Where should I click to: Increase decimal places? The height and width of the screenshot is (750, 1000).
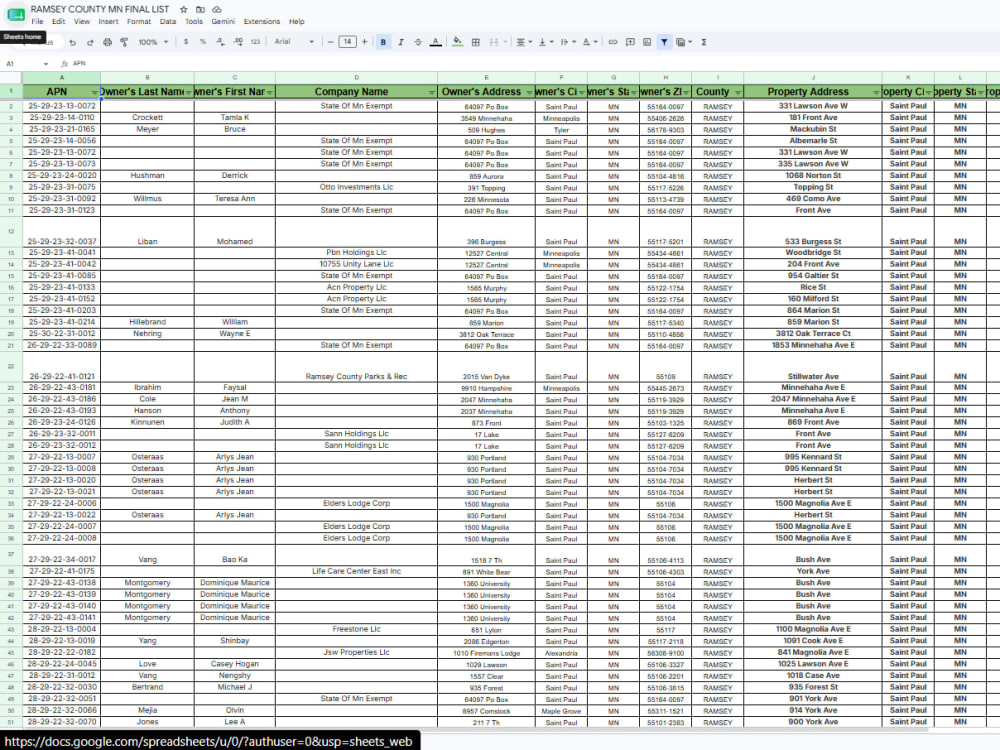(238, 42)
